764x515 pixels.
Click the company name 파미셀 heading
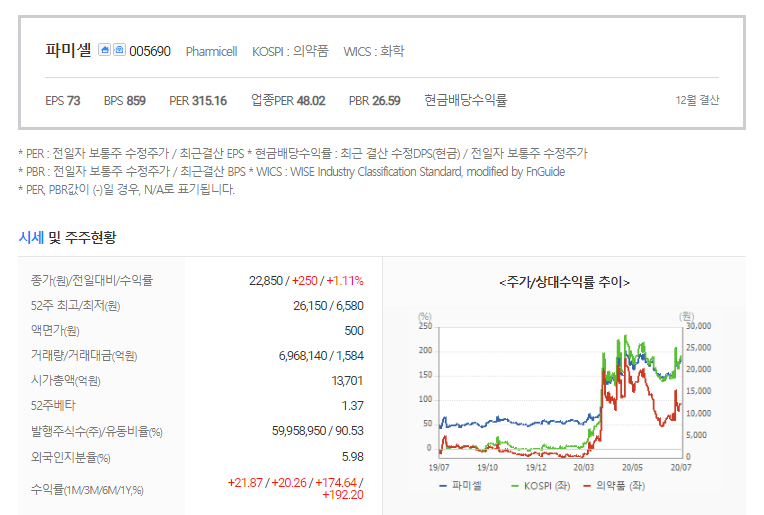(x=68, y=50)
